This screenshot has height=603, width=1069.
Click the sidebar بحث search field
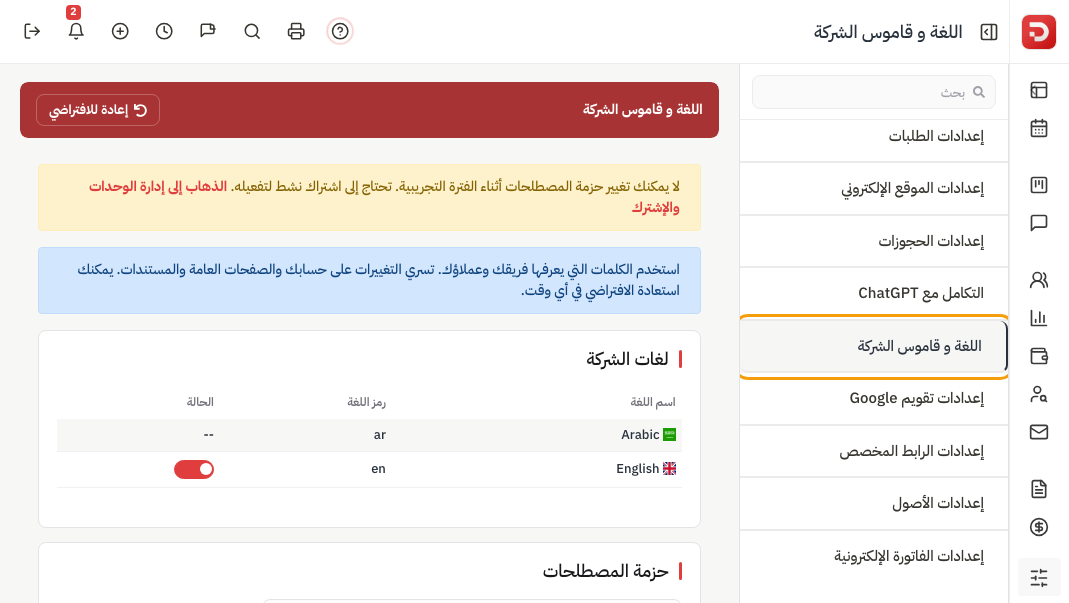point(873,92)
